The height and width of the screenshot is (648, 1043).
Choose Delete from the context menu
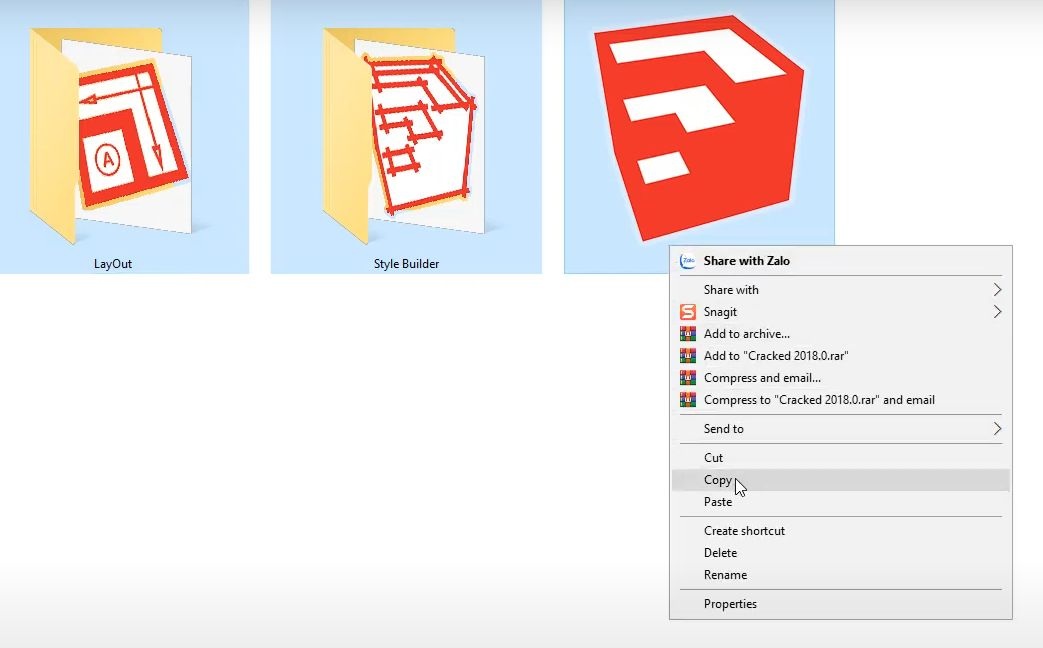(x=841, y=553)
